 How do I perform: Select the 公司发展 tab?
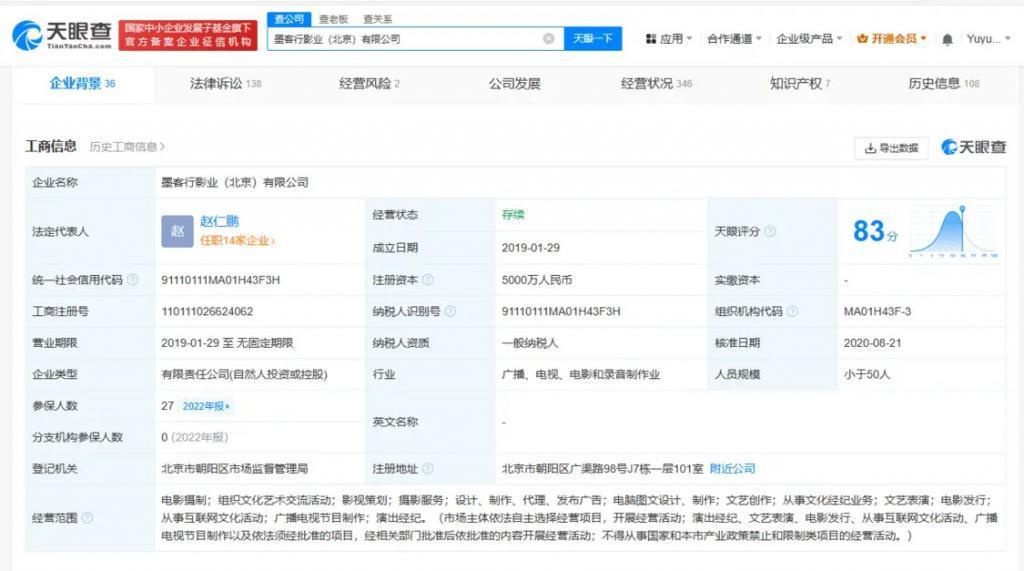coord(515,84)
